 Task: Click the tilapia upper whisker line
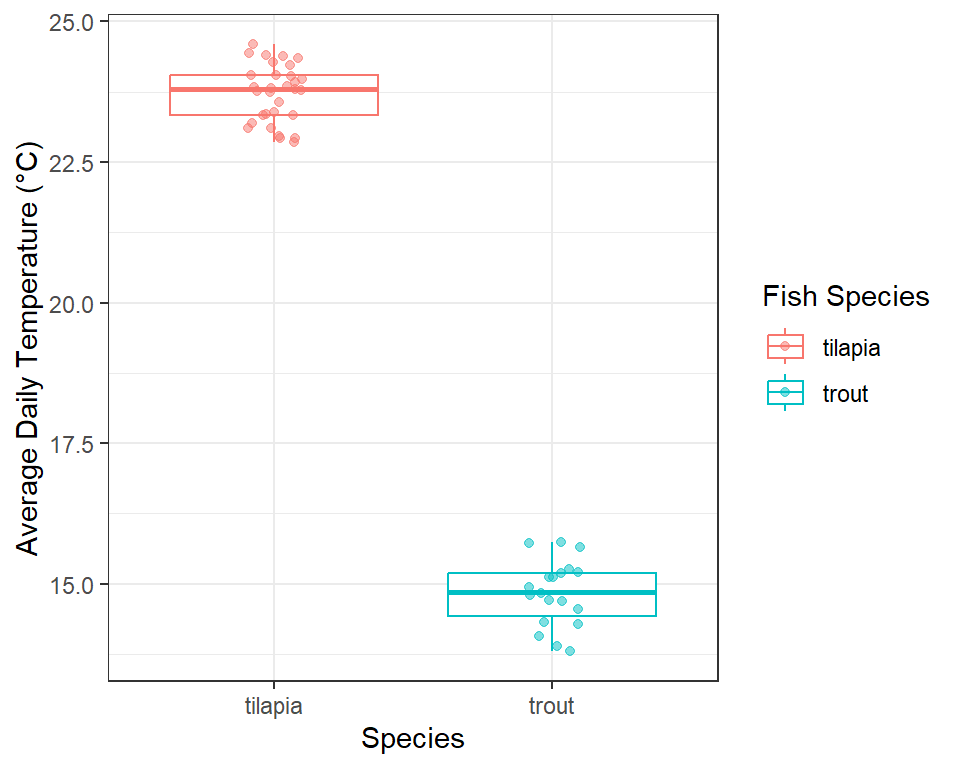point(274,59)
